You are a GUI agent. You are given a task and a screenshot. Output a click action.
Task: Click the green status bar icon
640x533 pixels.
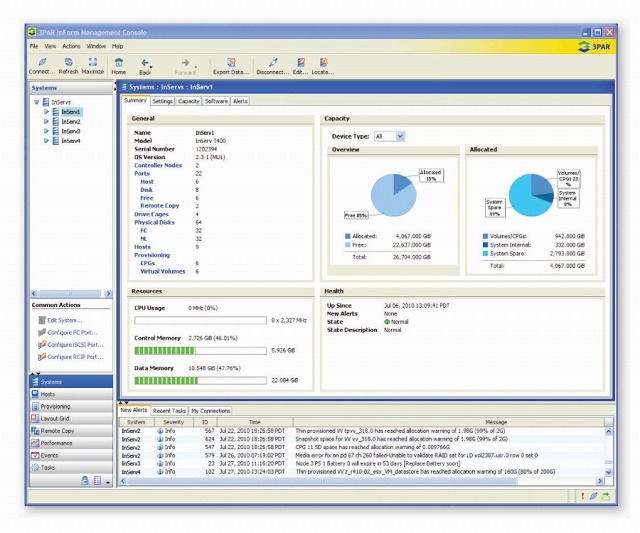coord(605,496)
